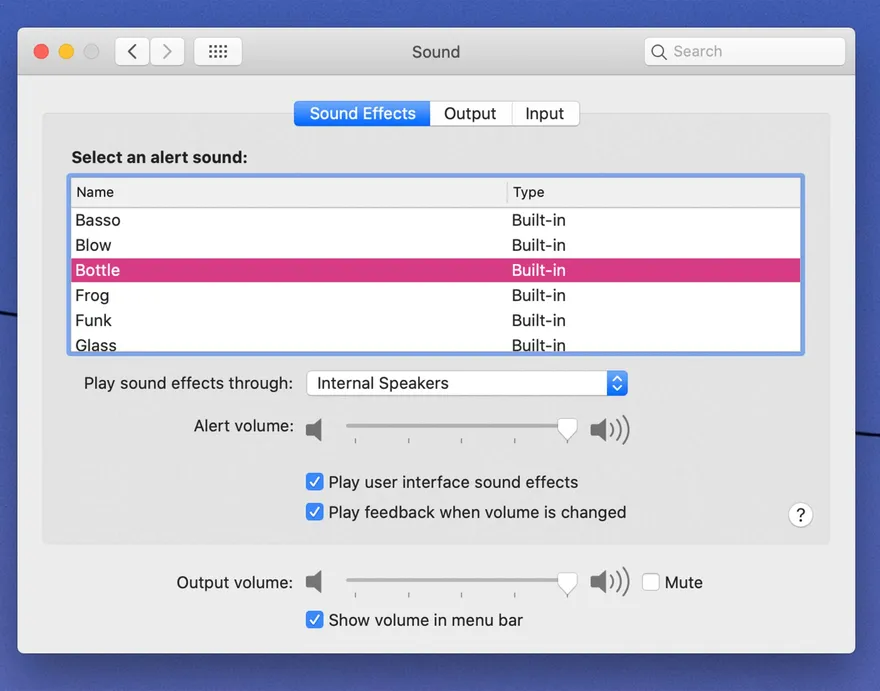The image size is (880, 691).
Task: Switch to the Input tab
Action: (545, 114)
